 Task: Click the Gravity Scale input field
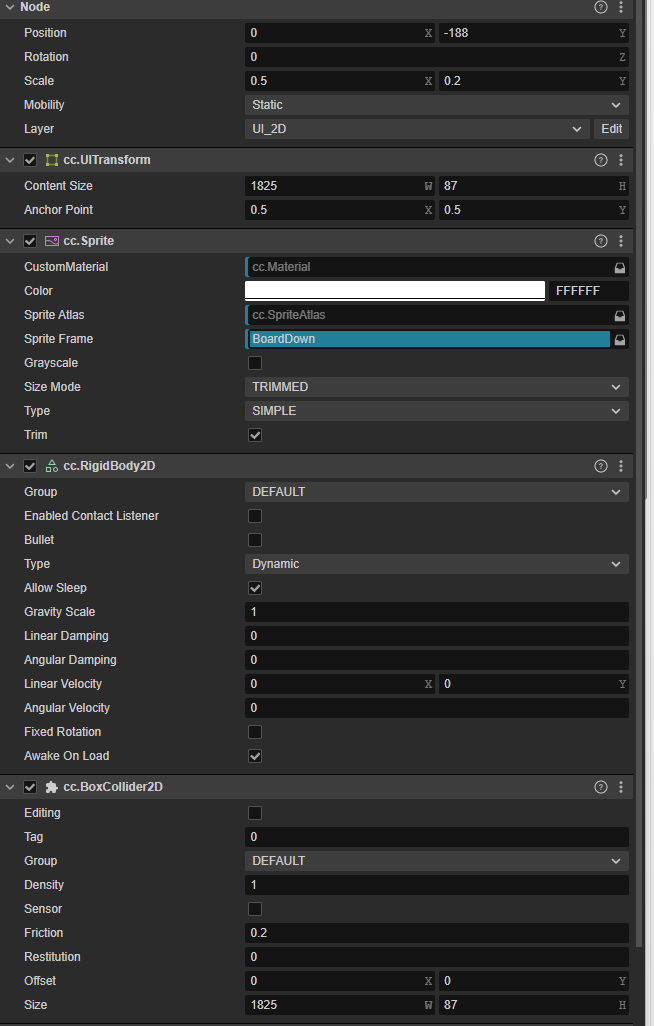coord(436,612)
